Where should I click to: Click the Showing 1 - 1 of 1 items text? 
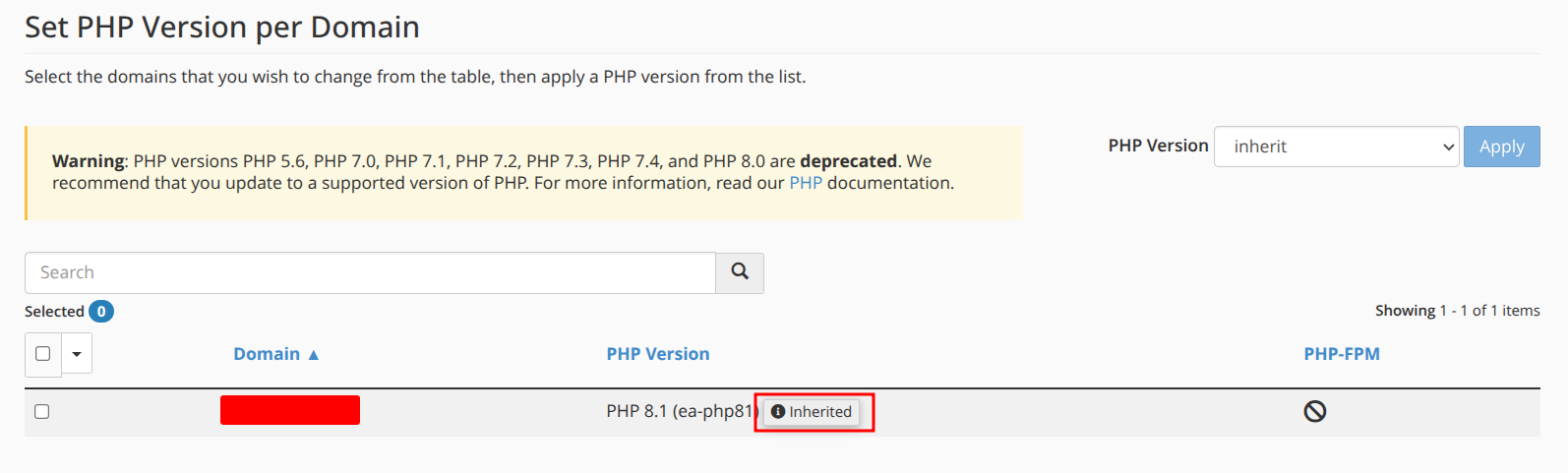(1457, 311)
